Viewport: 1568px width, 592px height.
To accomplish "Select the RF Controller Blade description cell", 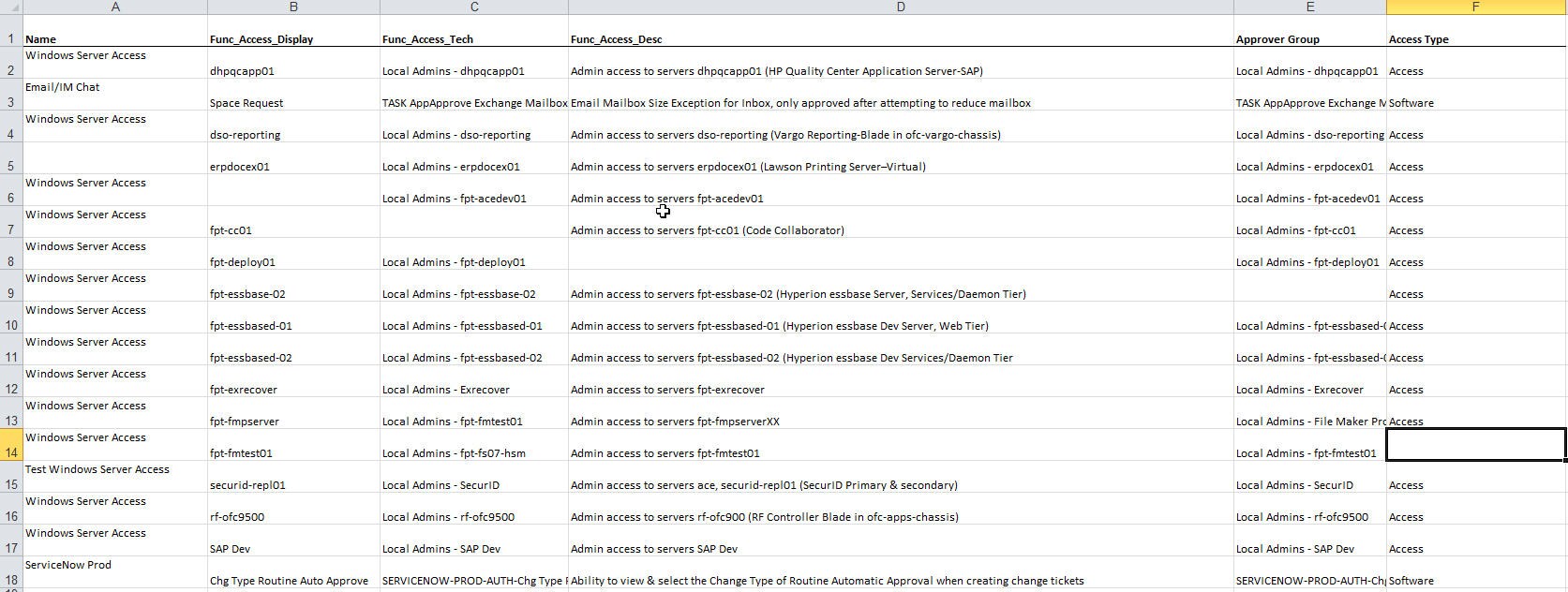I will coord(901,509).
